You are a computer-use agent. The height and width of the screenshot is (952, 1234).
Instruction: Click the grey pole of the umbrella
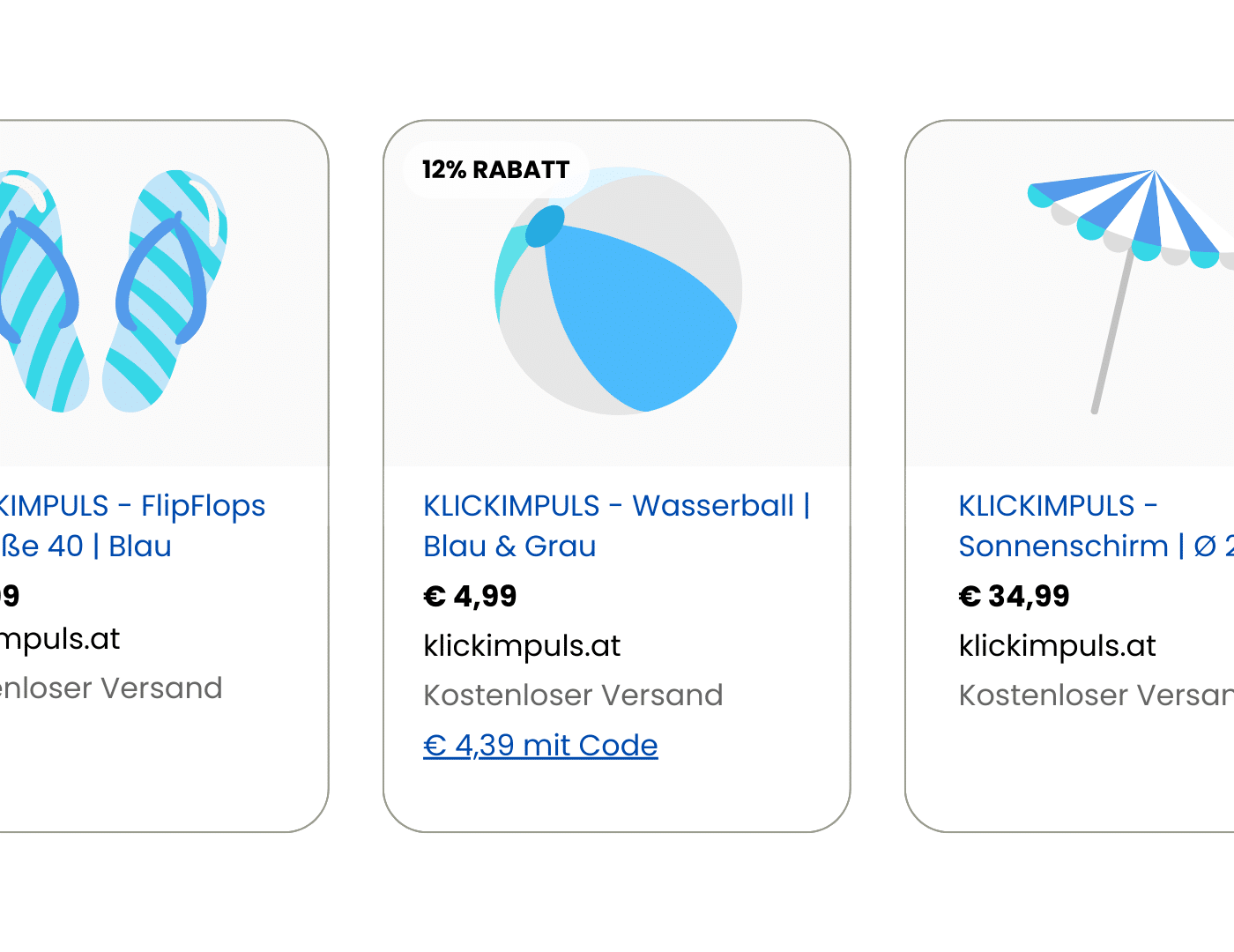click(x=1112, y=335)
